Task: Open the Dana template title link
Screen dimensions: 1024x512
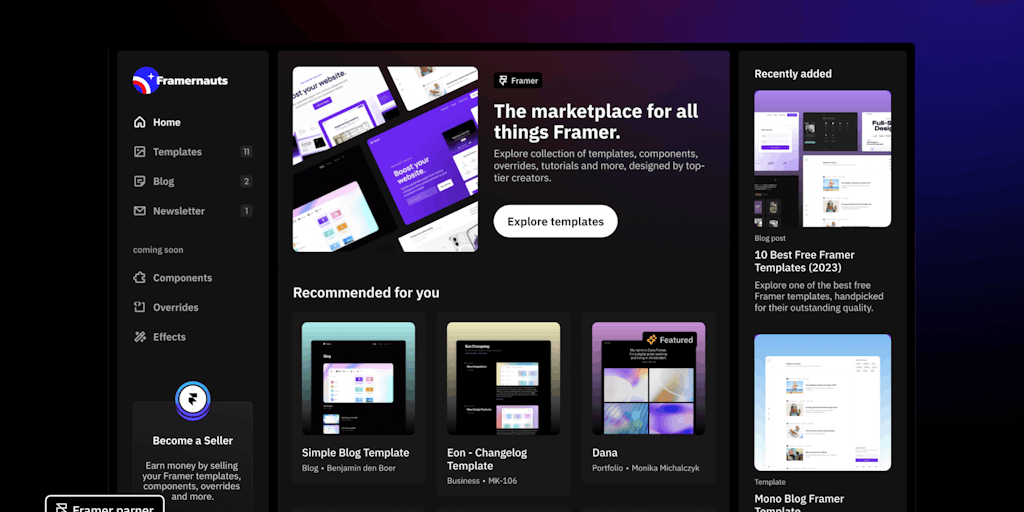Action: click(605, 453)
